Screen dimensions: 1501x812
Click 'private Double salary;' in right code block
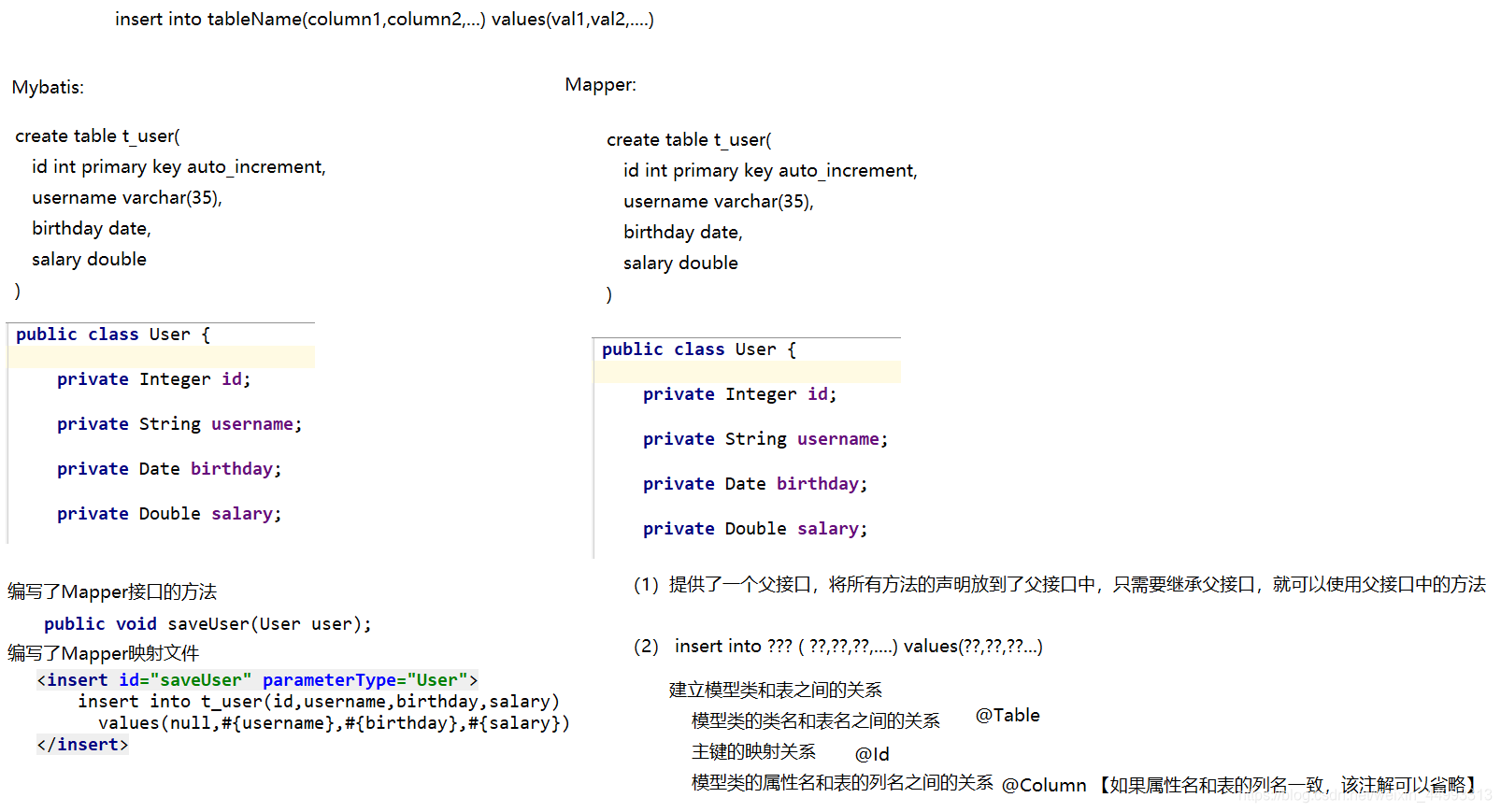755,529
